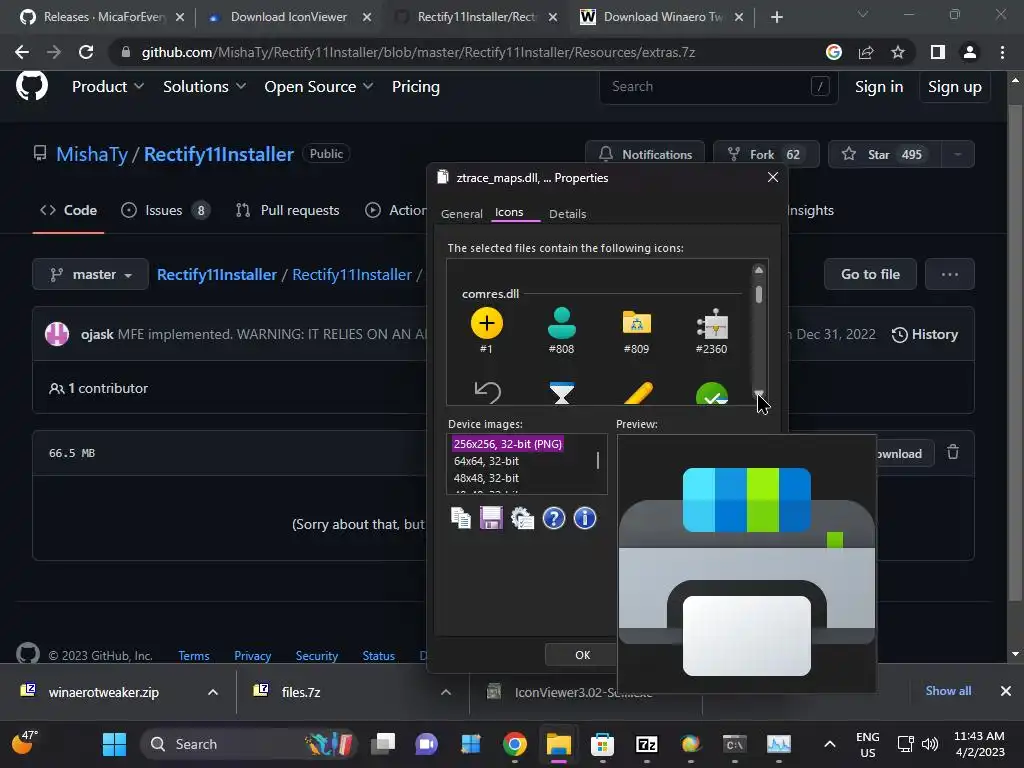The height and width of the screenshot is (768, 1024).
Task: Click the blue info icon
Action: 584,519
